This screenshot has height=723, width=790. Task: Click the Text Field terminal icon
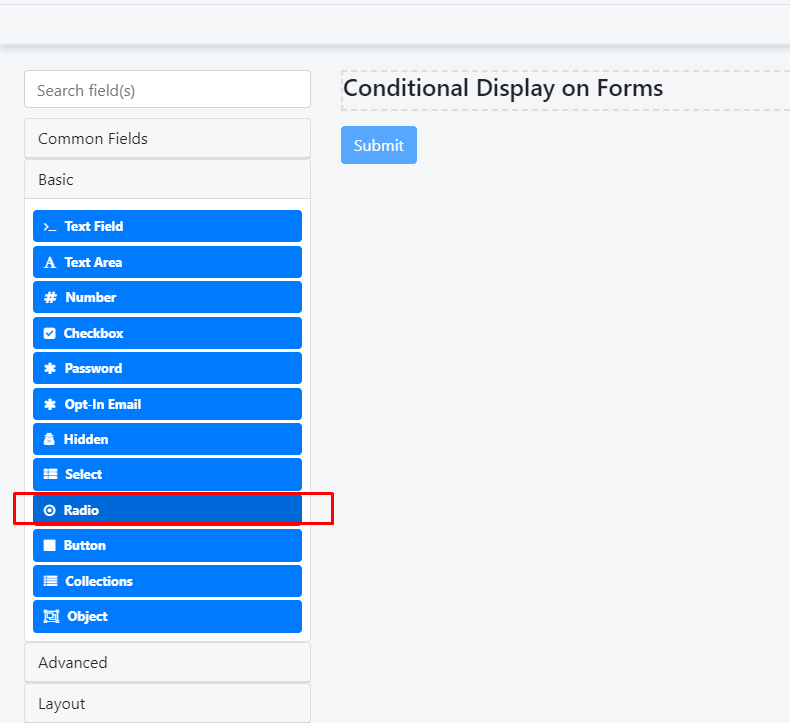pyautogui.click(x=50, y=227)
